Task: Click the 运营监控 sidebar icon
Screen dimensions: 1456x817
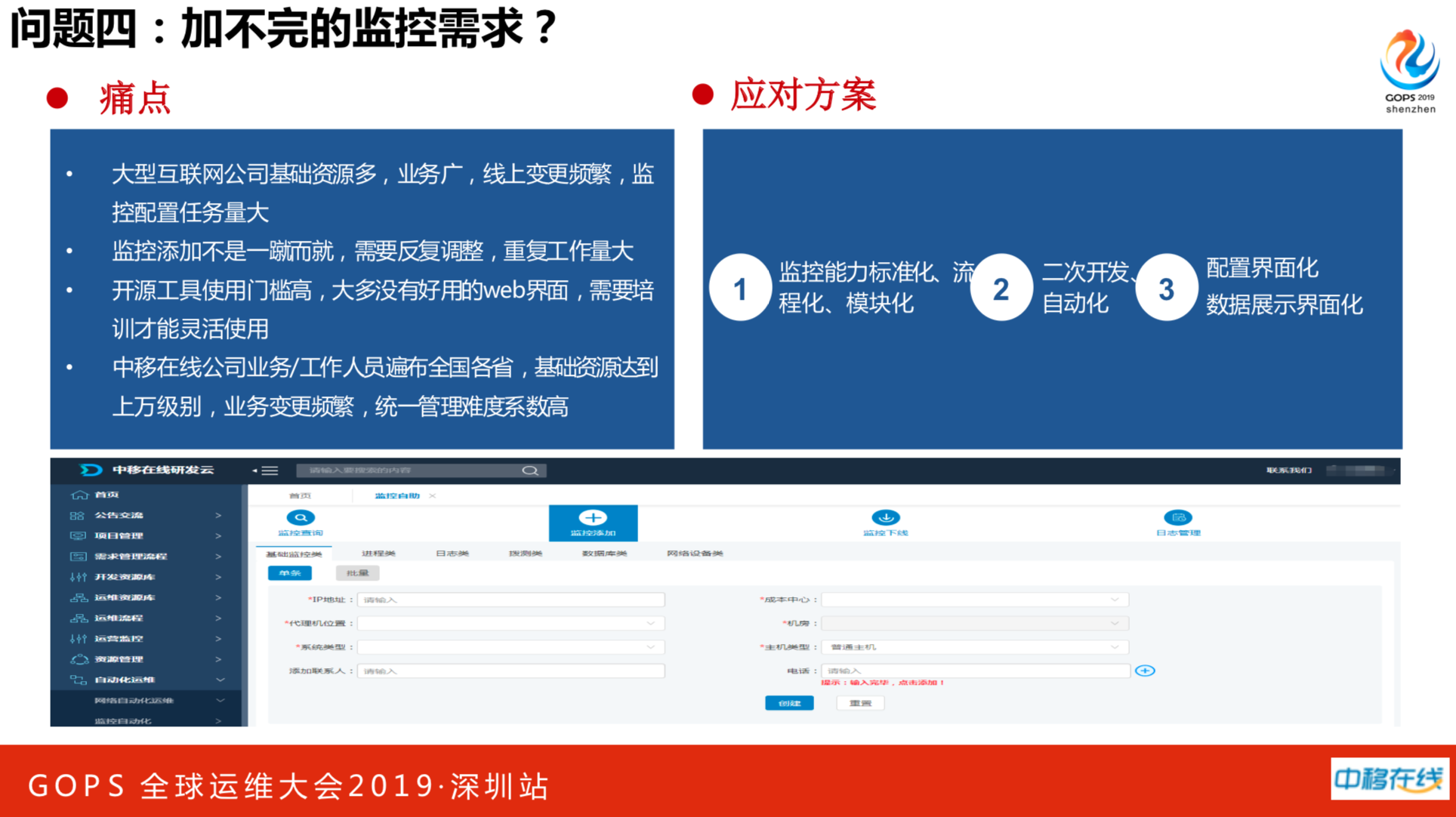Action: tap(78, 639)
